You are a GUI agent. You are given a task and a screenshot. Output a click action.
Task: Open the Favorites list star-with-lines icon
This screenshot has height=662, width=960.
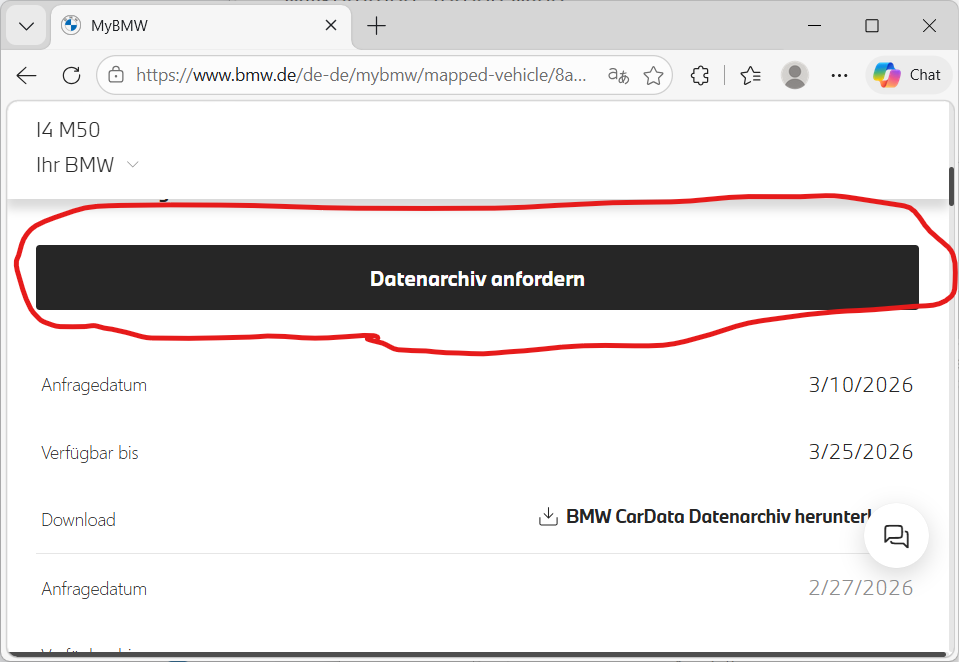click(750, 75)
